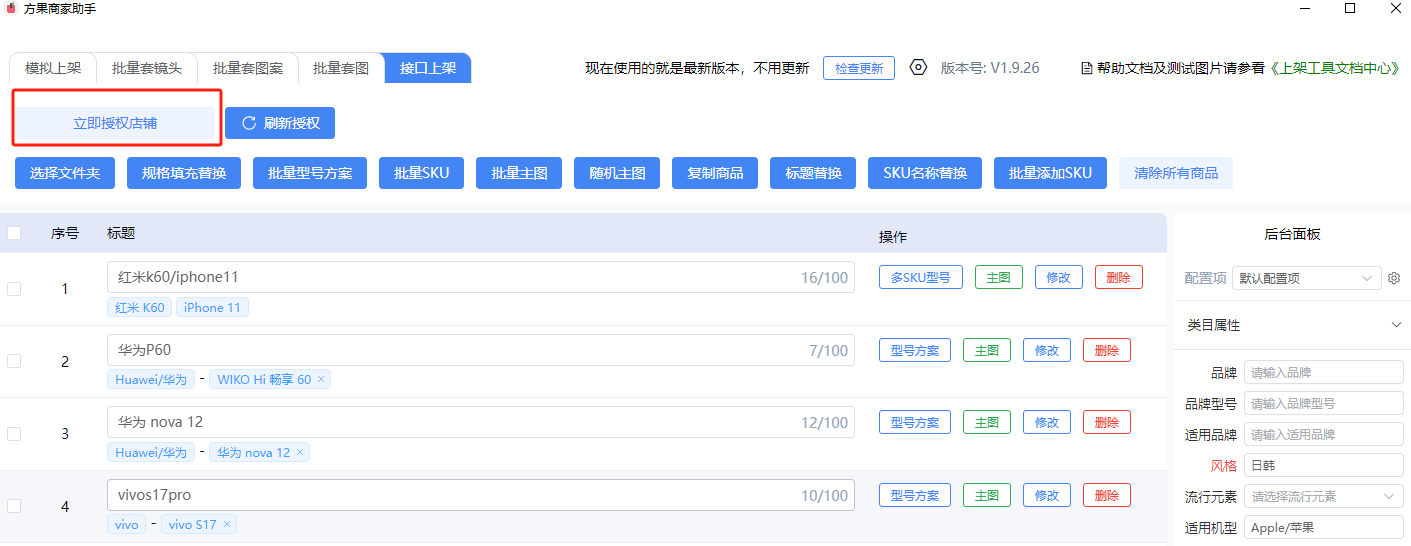Click the 检查更新 button

859,68
